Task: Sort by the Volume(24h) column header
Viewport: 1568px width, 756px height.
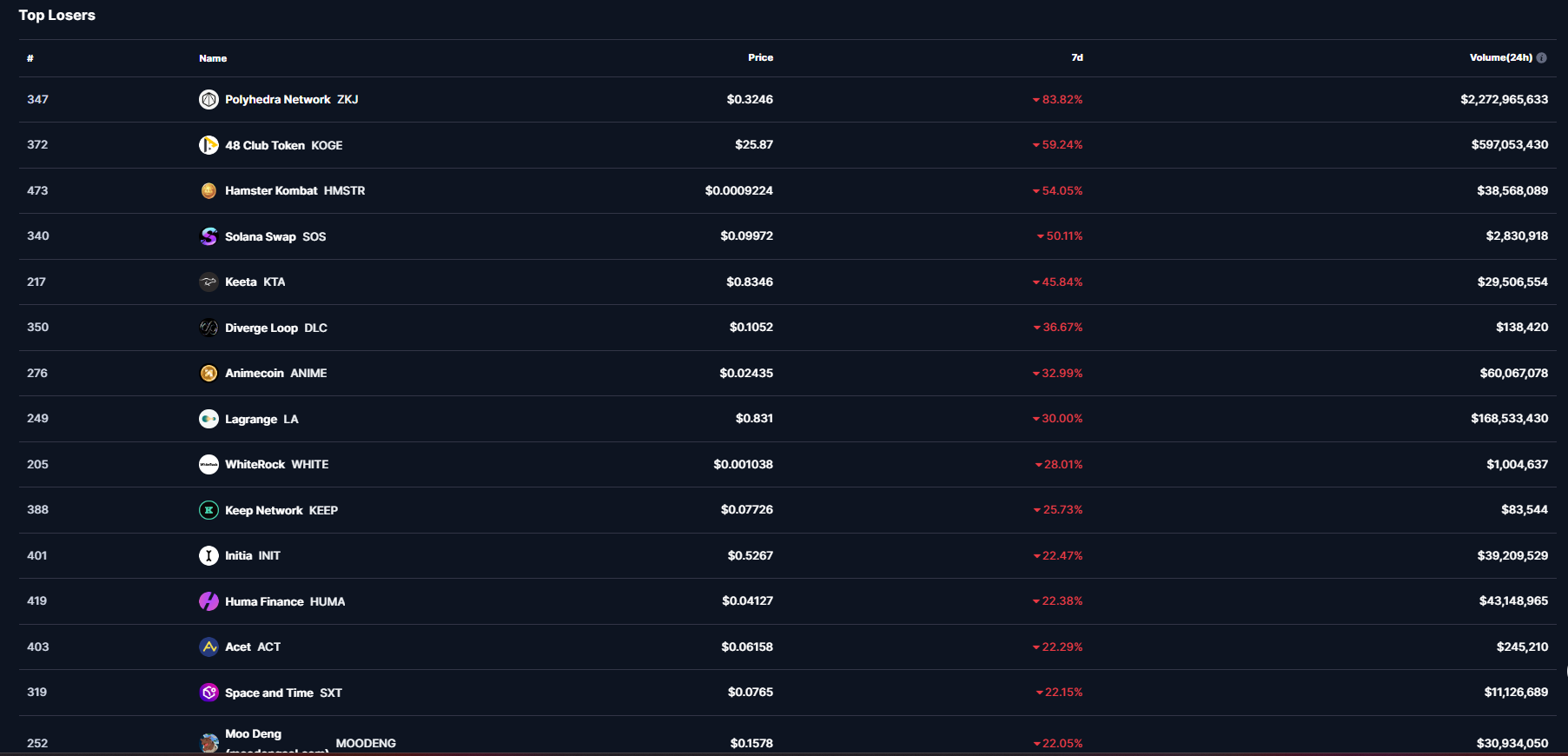Action: coord(1500,58)
